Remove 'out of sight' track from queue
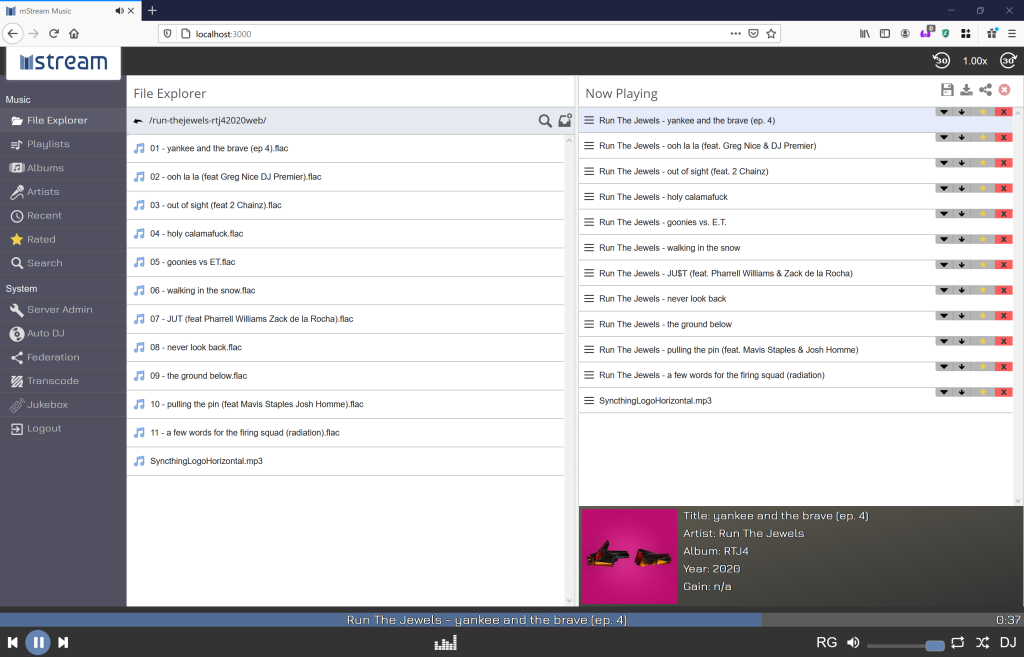Image resolution: width=1024 pixels, height=657 pixels. [x=1003, y=163]
